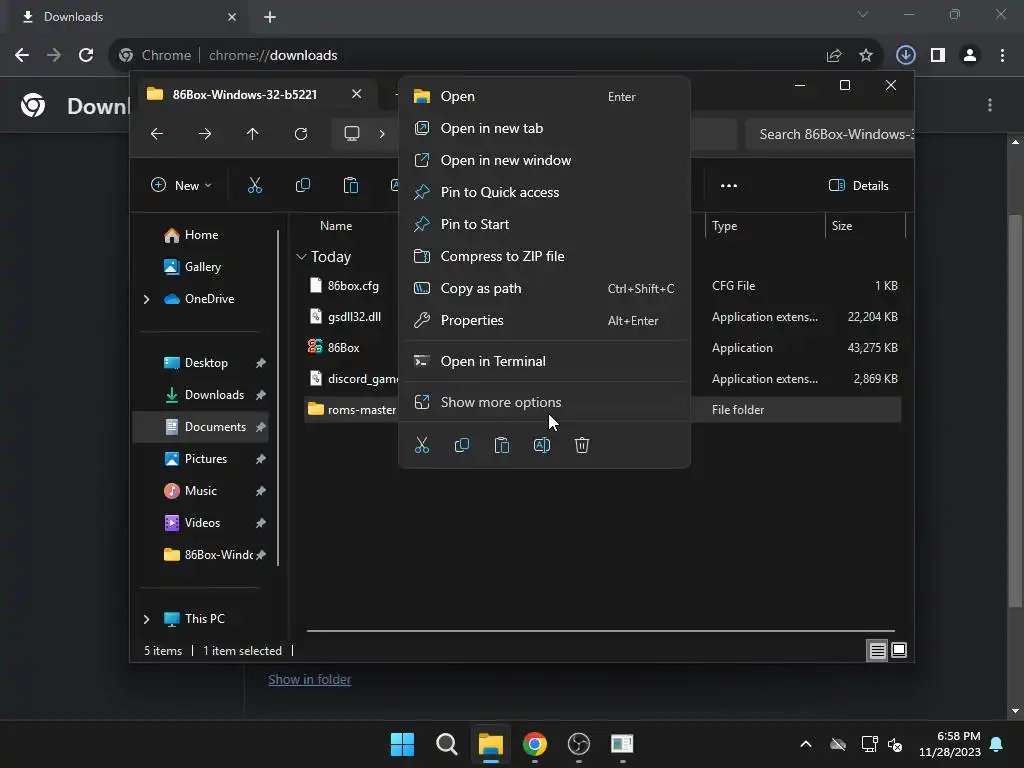This screenshot has width=1024, height=768.
Task: Open the downloads page more actions menu
Action: point(990,105)
